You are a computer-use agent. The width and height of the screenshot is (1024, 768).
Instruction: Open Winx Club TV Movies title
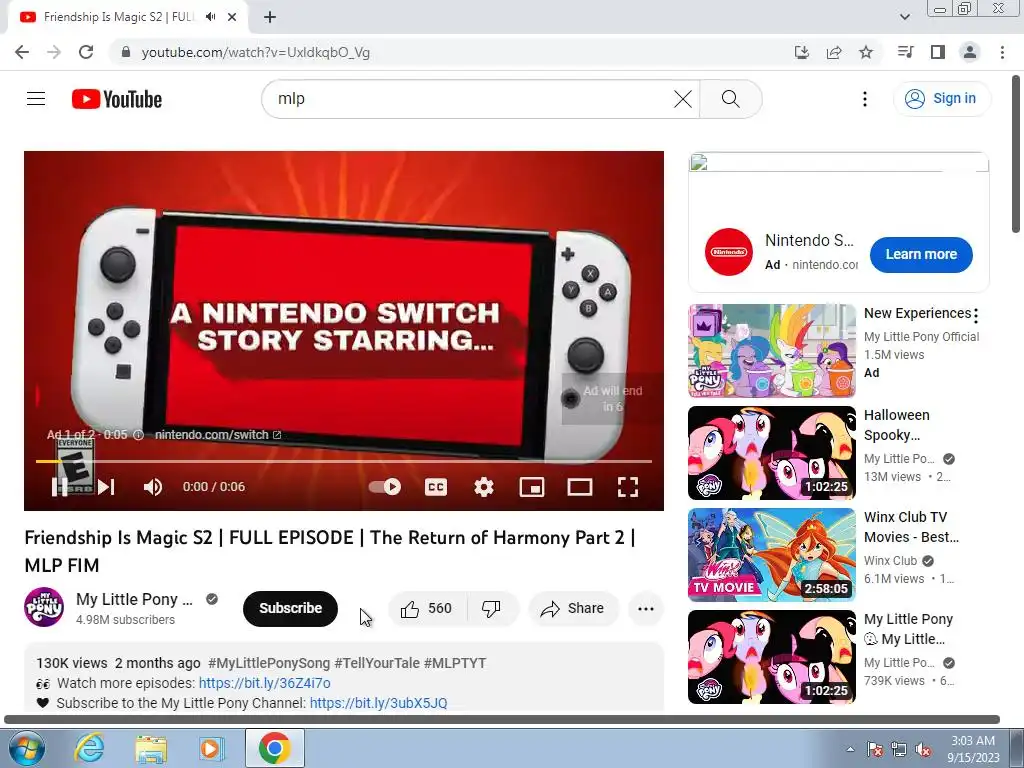[912, 527]
